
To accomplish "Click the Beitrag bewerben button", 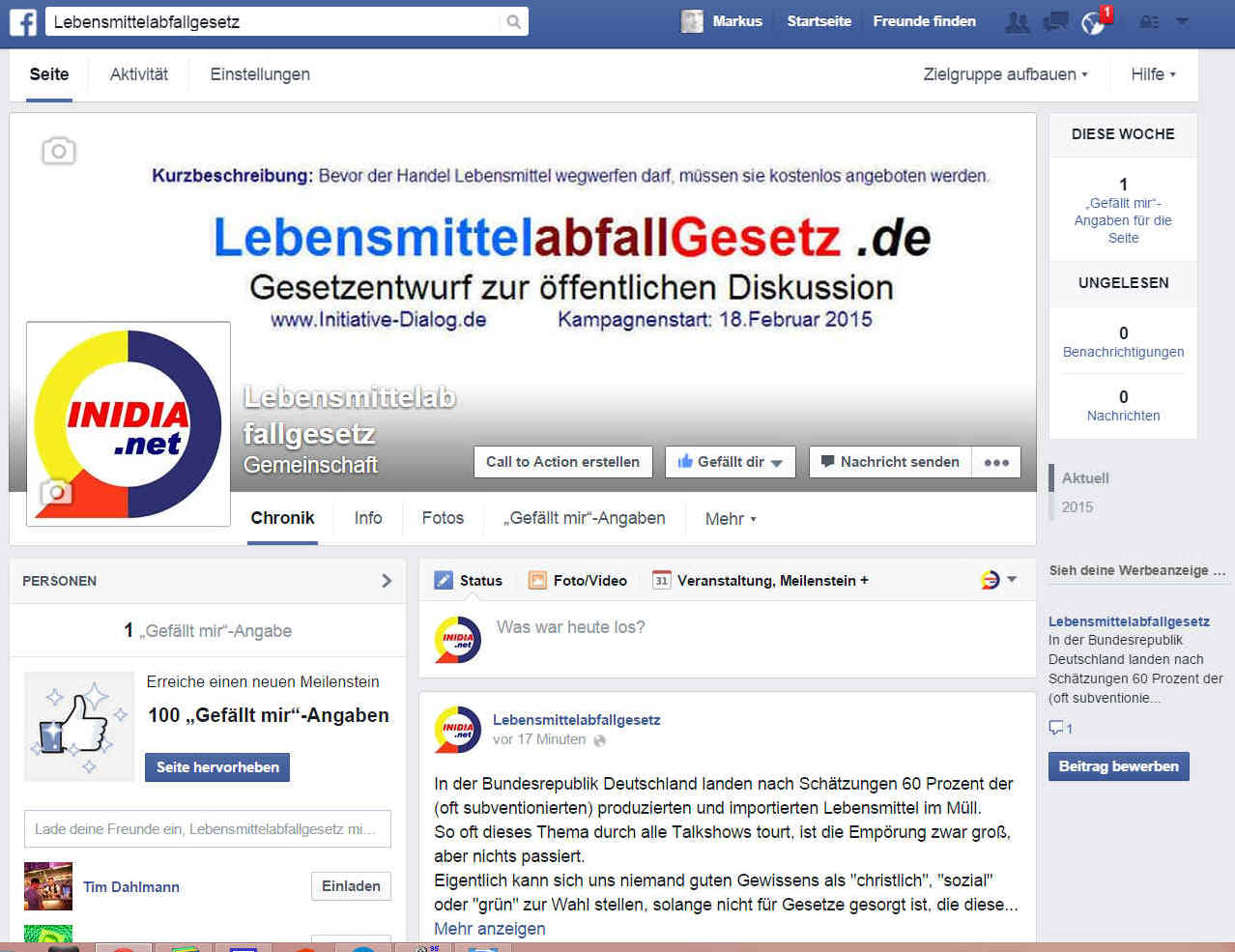I will (x=1119, y=766).
